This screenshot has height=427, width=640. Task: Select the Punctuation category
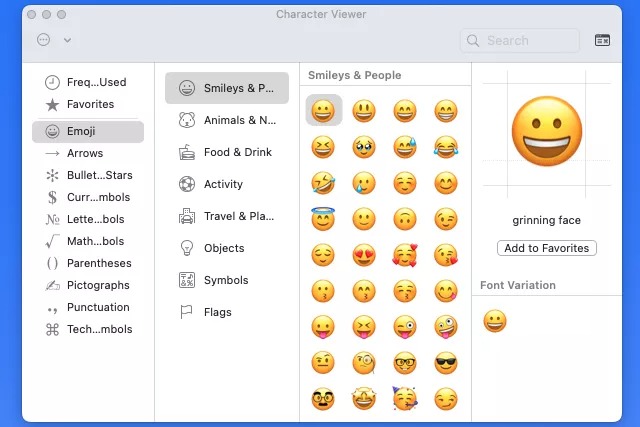88,307
